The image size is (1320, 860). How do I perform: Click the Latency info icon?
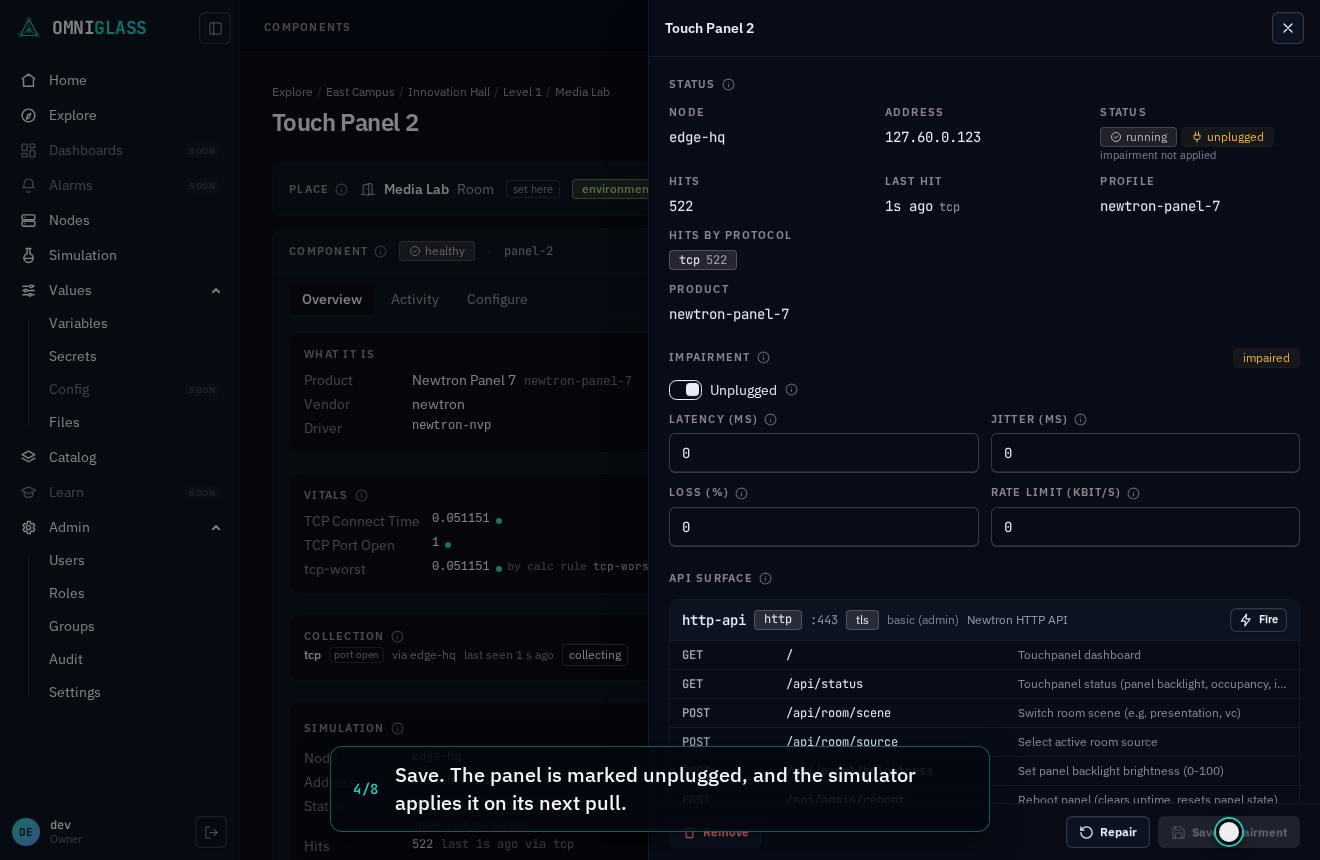(x=770, y=420)
